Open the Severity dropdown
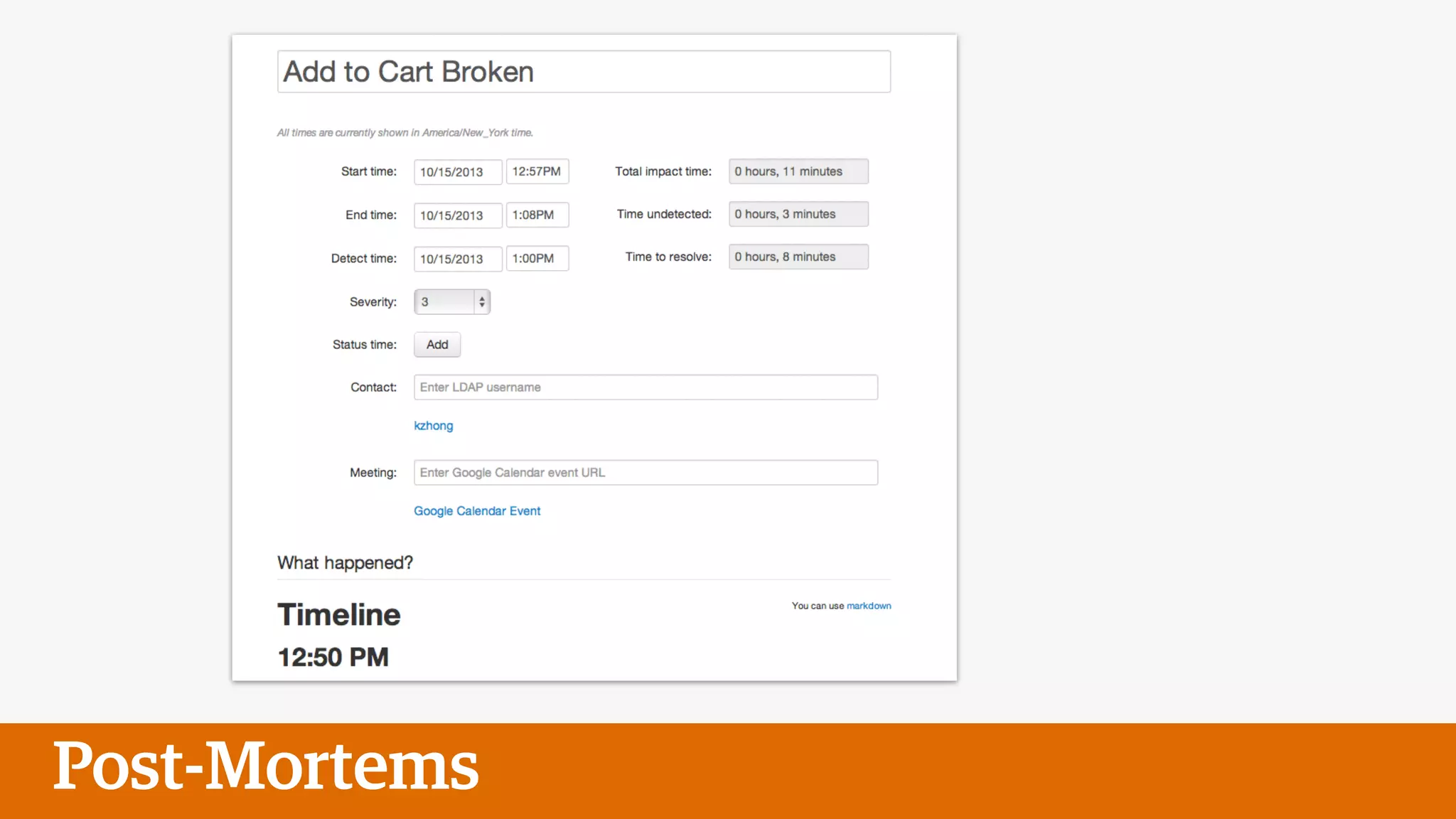The width and height of the screenshot is (1456, 819). (x=444, y=302)
